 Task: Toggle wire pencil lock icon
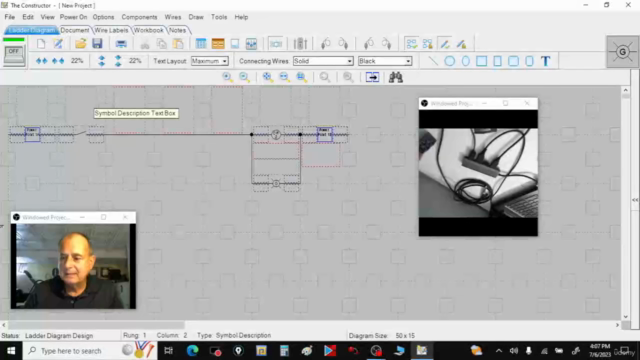(x=462, y=44)
